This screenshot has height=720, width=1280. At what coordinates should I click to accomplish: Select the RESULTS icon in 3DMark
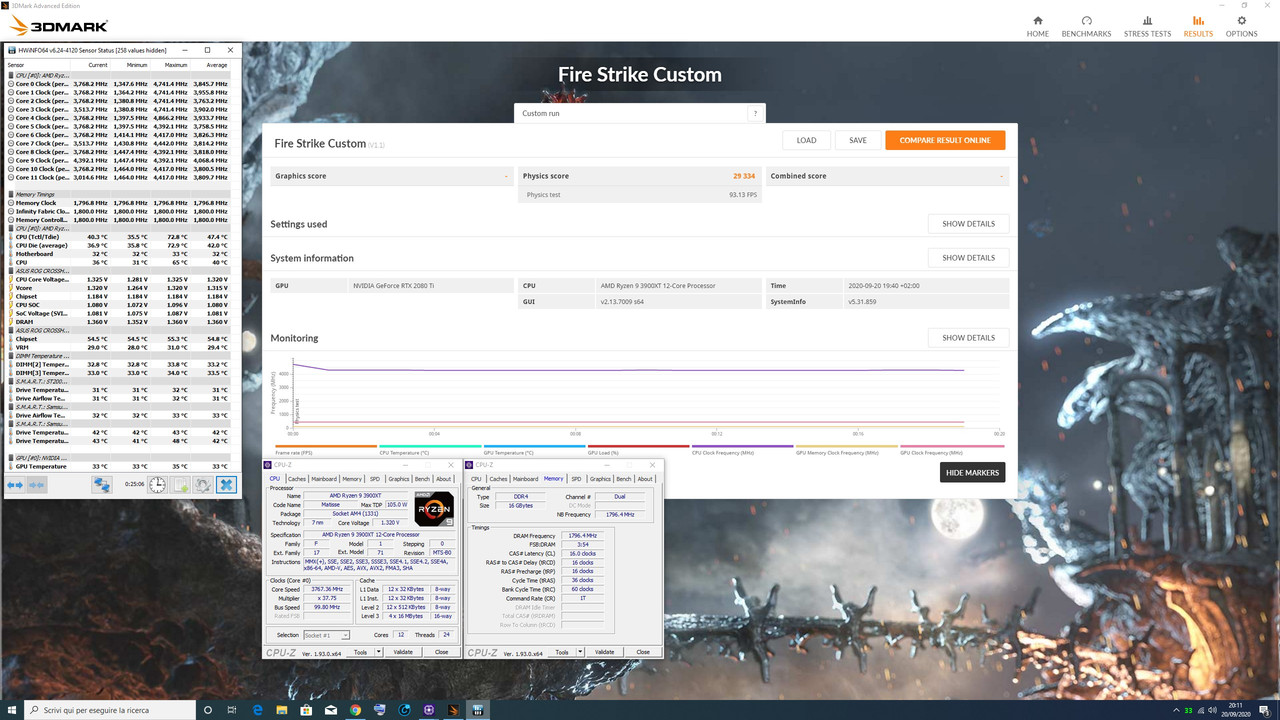tap(1198, 20)
